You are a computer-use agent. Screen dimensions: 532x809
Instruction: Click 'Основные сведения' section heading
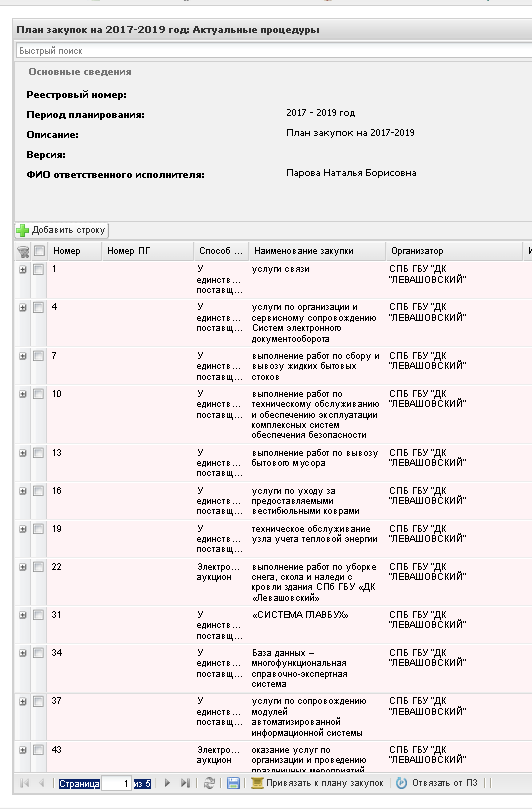(x=80, y=72)
